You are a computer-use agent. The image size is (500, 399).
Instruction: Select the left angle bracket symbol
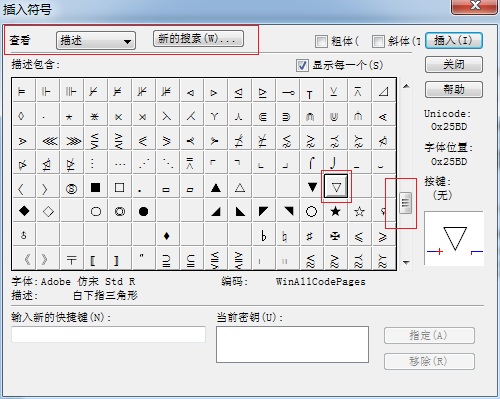coord(21,189)
